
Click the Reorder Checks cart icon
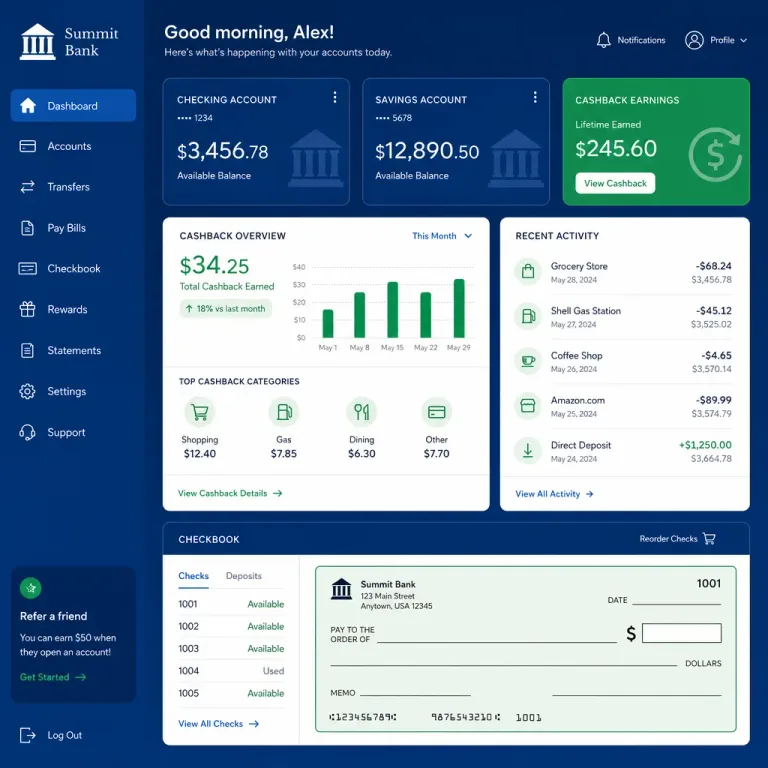pos(709,539)
